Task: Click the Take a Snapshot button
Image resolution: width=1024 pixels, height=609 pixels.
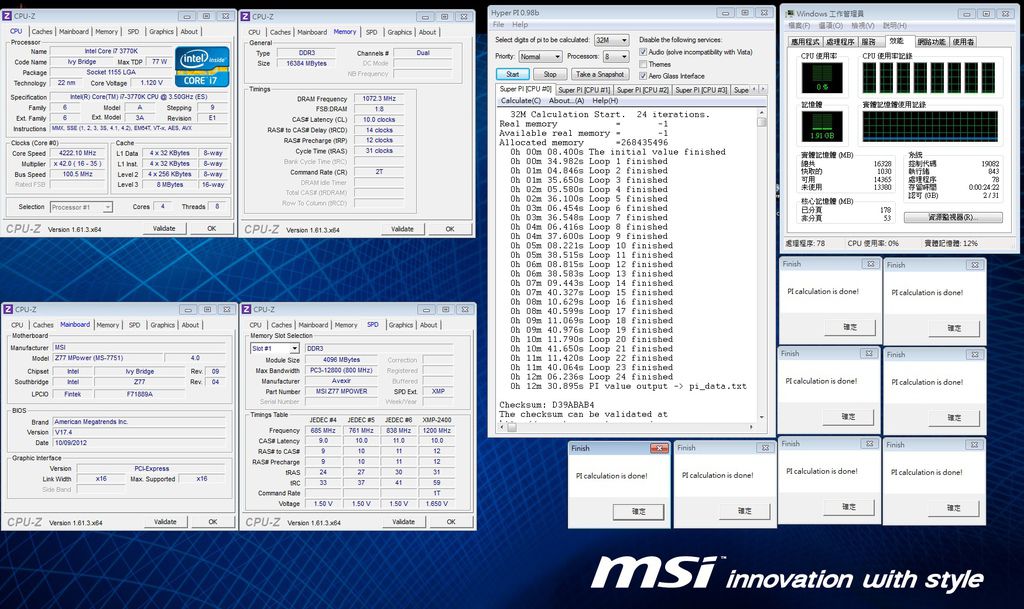Action: tap(600, 74)
